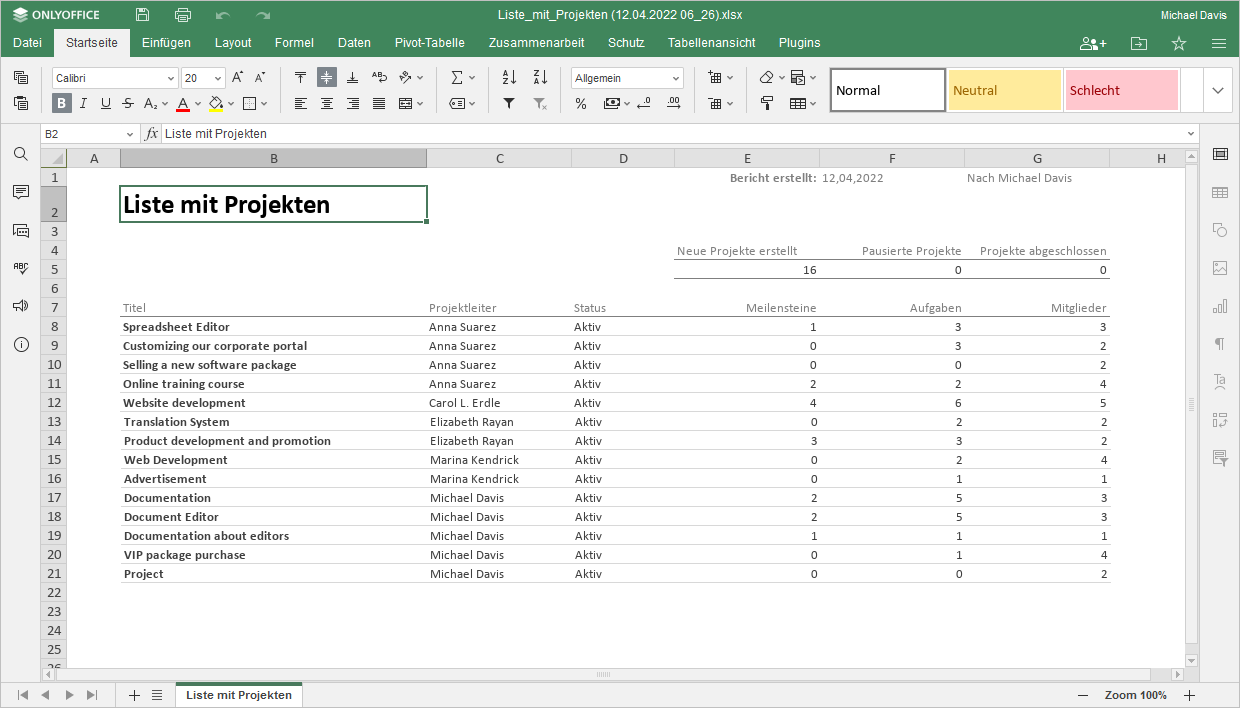Open font color dropdown arrow
Viewport: 1240px width, 708px height.
tap(198, 103)
